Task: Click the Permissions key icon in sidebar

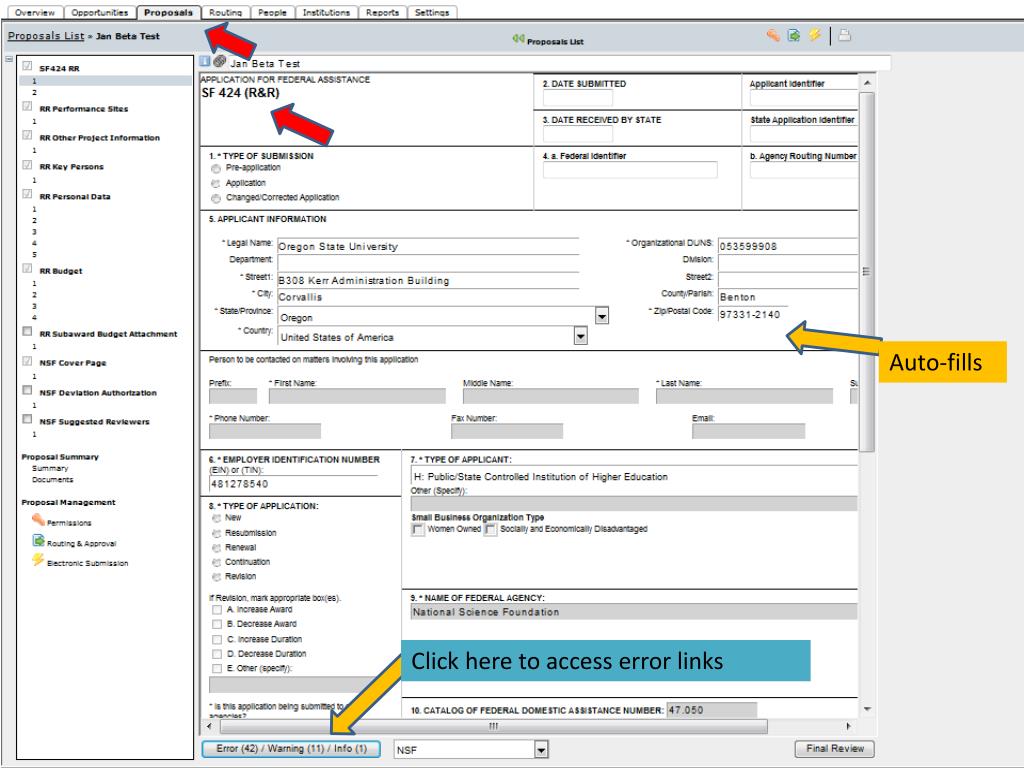Action: [x=39, y=520]
